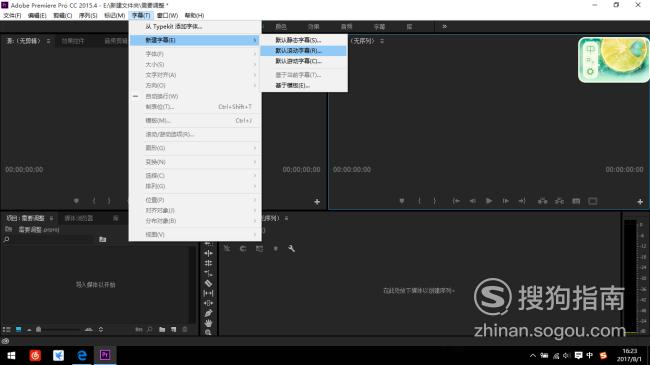Go to In point in Program monitor

456,201
